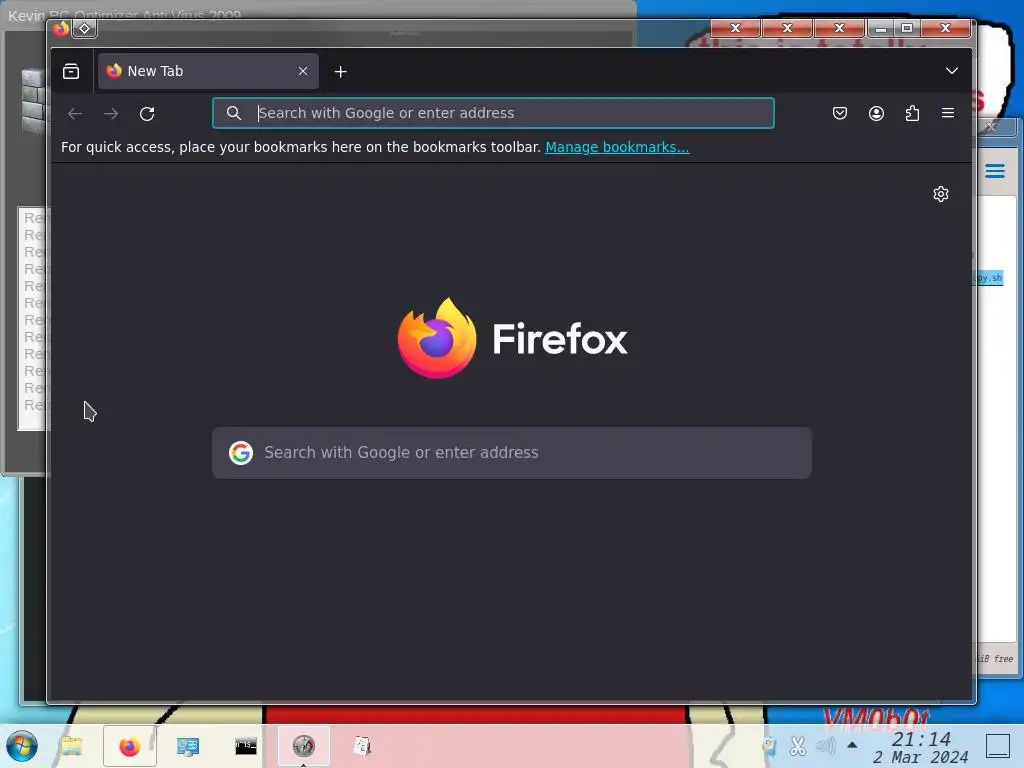Click the Google G icon in search box
The image size is (1024, 768).
240,453
